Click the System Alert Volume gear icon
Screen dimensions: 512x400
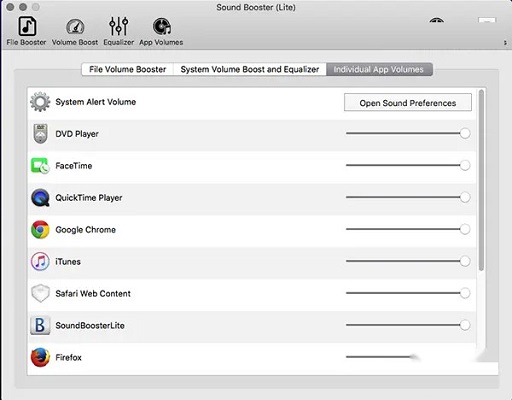coord(40,102)
